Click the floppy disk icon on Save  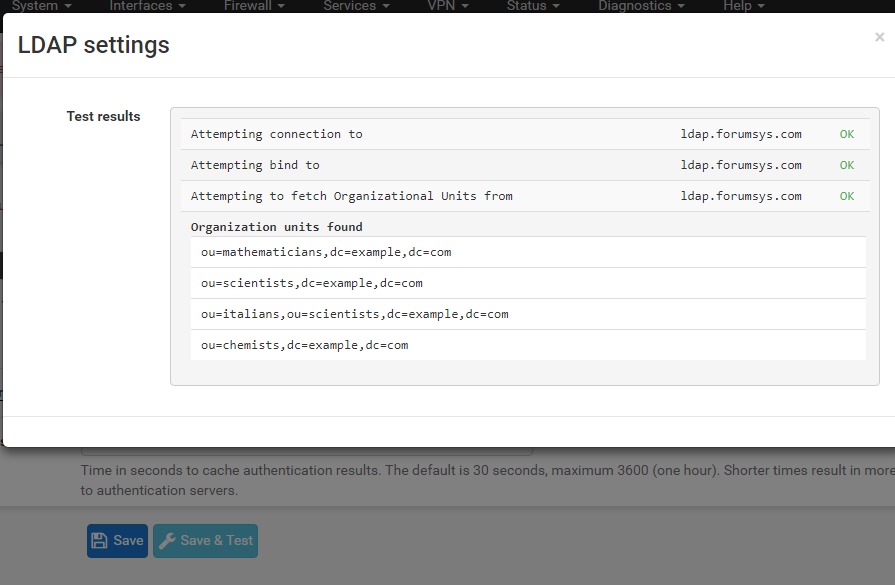[100, 541]
